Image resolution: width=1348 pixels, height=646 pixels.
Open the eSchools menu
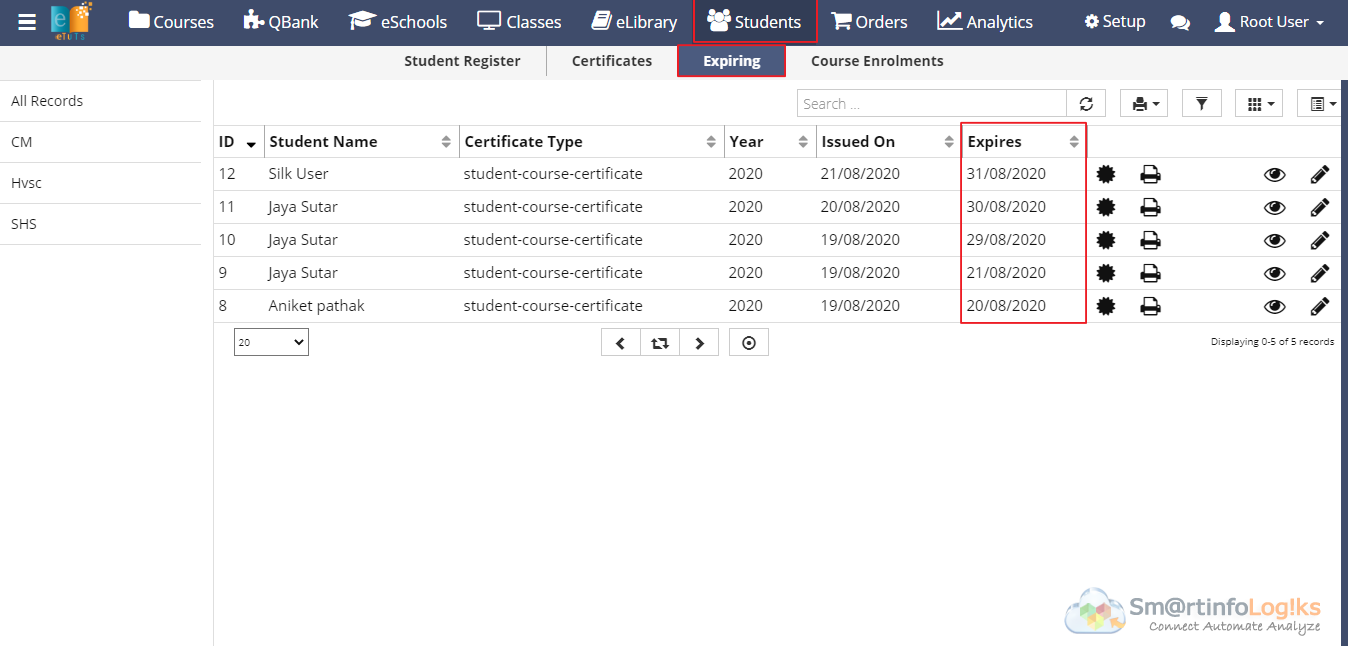coord(398,22)
